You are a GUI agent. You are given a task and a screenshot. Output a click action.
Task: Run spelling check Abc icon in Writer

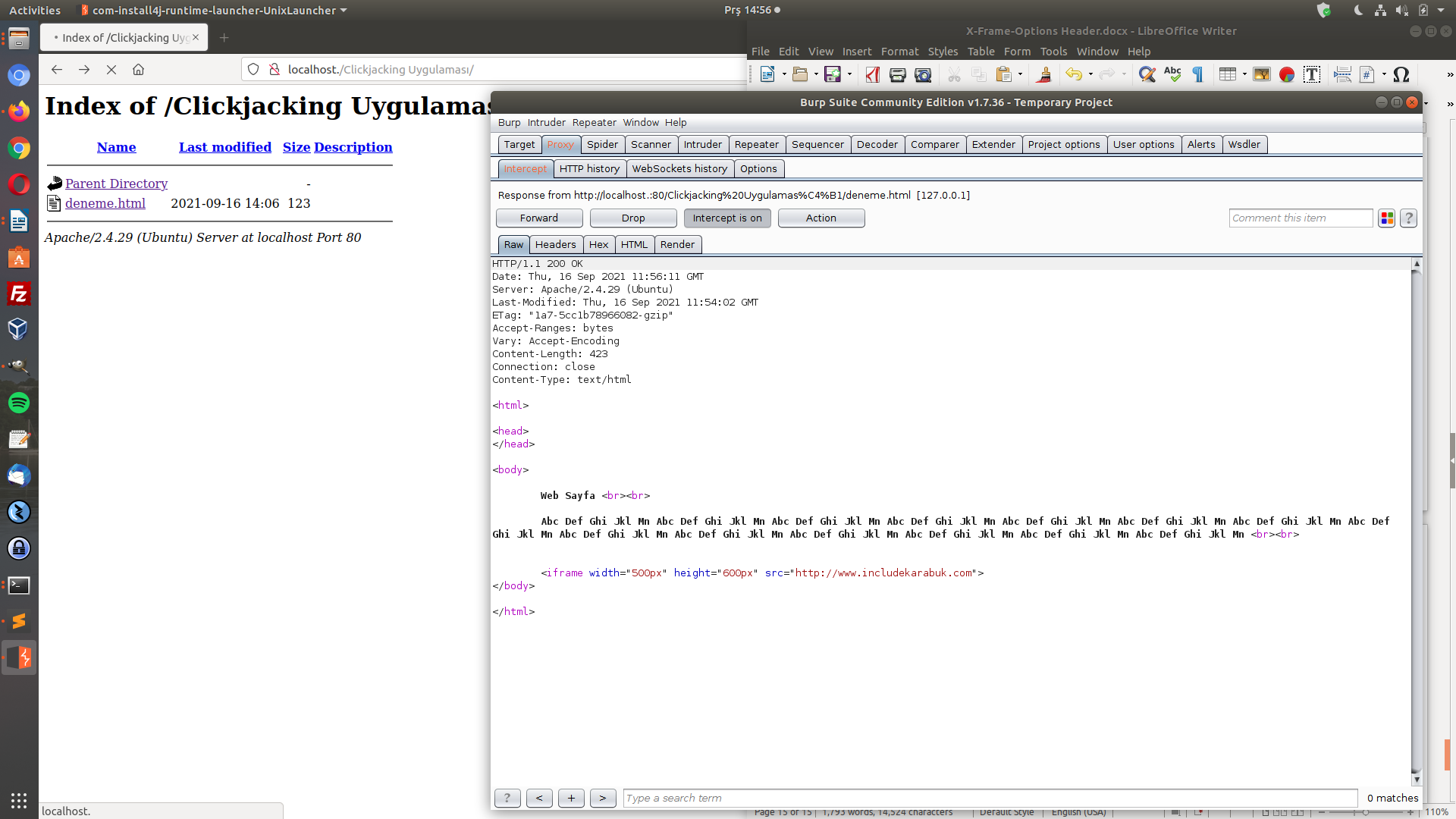click(x=1172, y=74)
